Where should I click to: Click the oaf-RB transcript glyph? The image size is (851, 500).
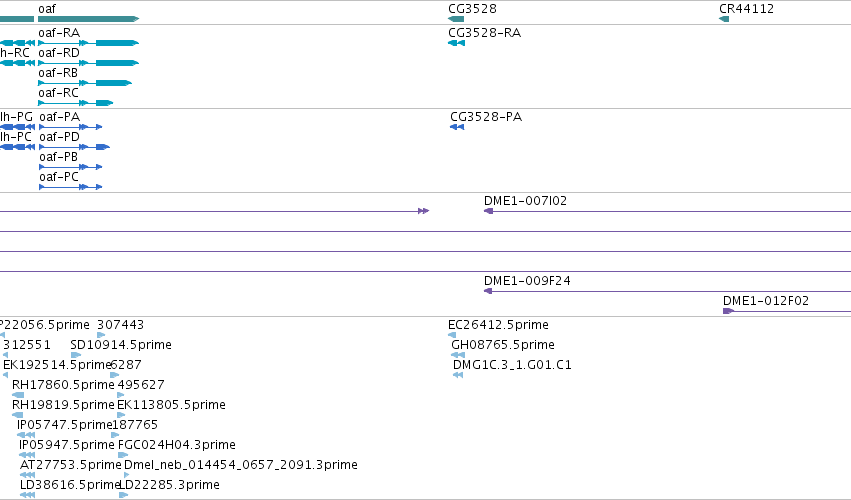tap(85, 83)
